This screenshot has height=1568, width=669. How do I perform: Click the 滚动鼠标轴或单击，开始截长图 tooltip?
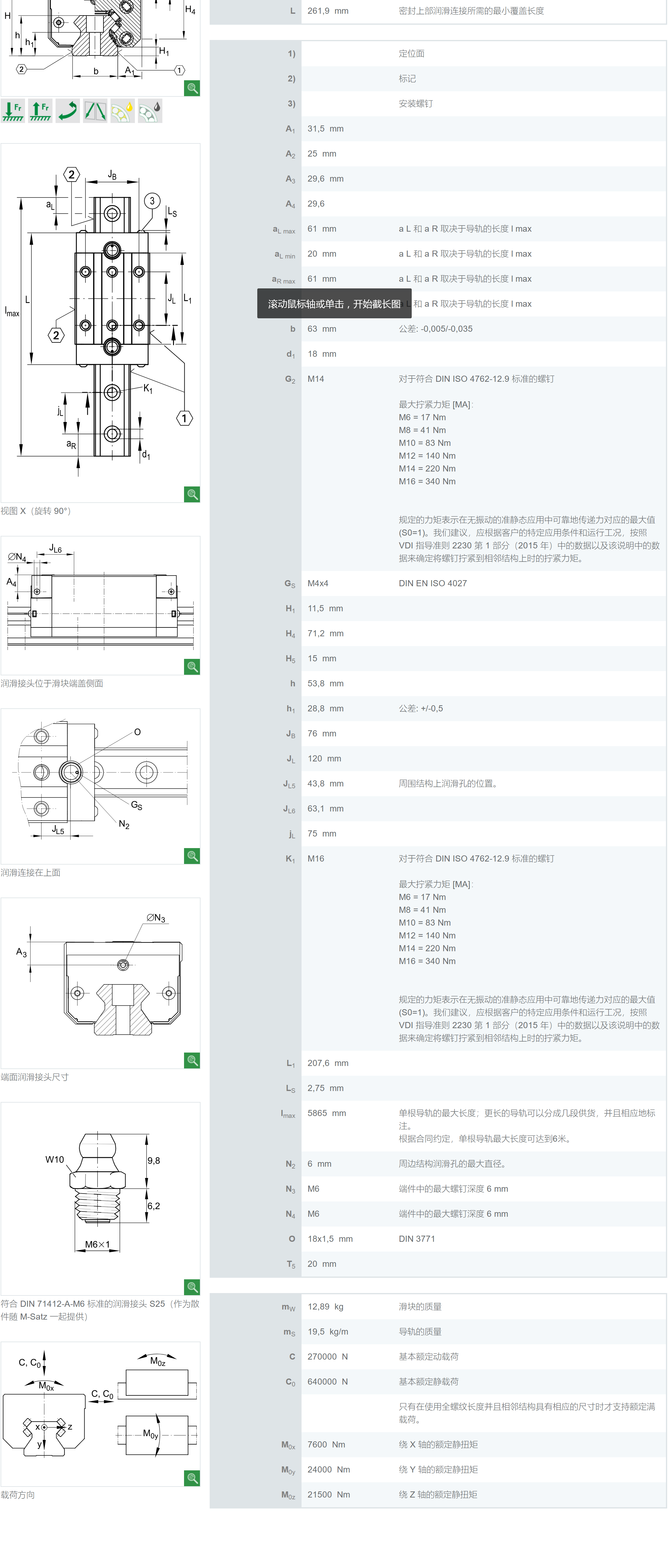(x=334, y=304)
